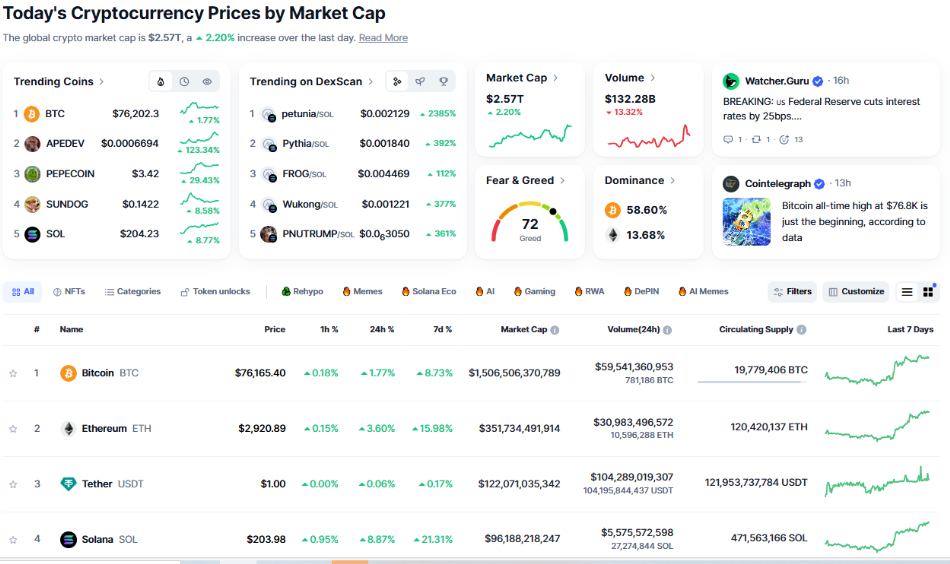Switch Trending Coins to the clock view

pos(185,82)
